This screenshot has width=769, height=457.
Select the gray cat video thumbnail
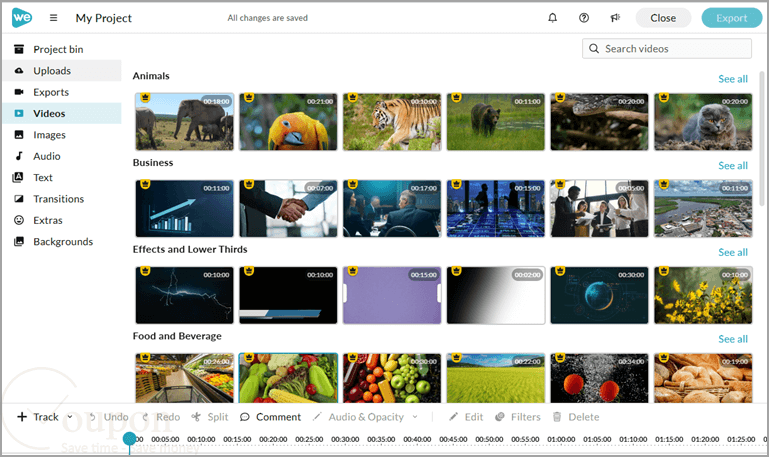tap(703, 122)
